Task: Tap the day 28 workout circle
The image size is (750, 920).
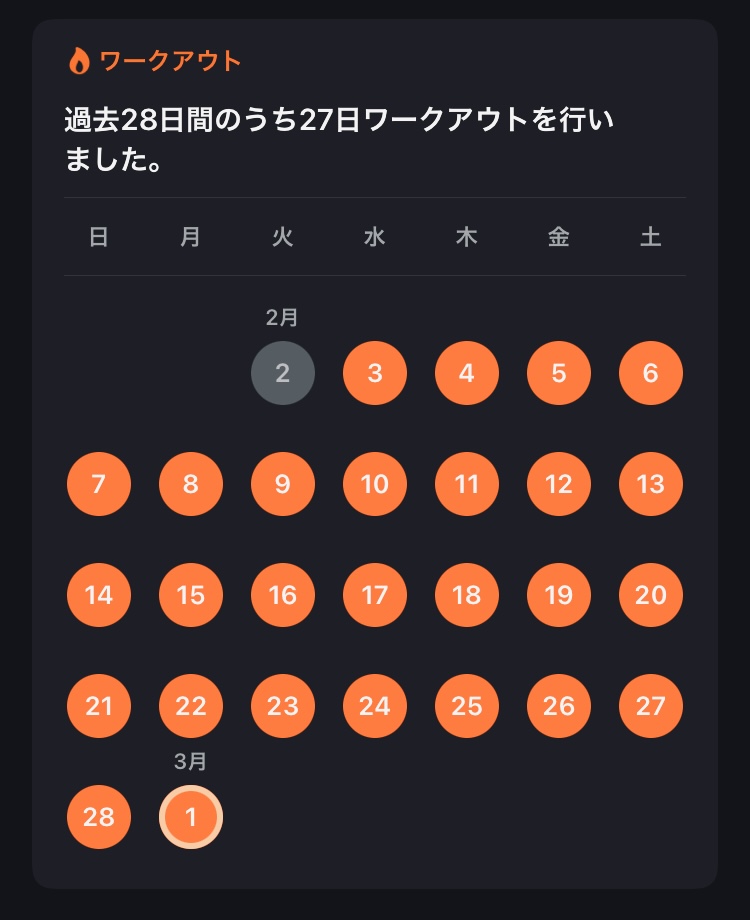Action: click(99, 817)
